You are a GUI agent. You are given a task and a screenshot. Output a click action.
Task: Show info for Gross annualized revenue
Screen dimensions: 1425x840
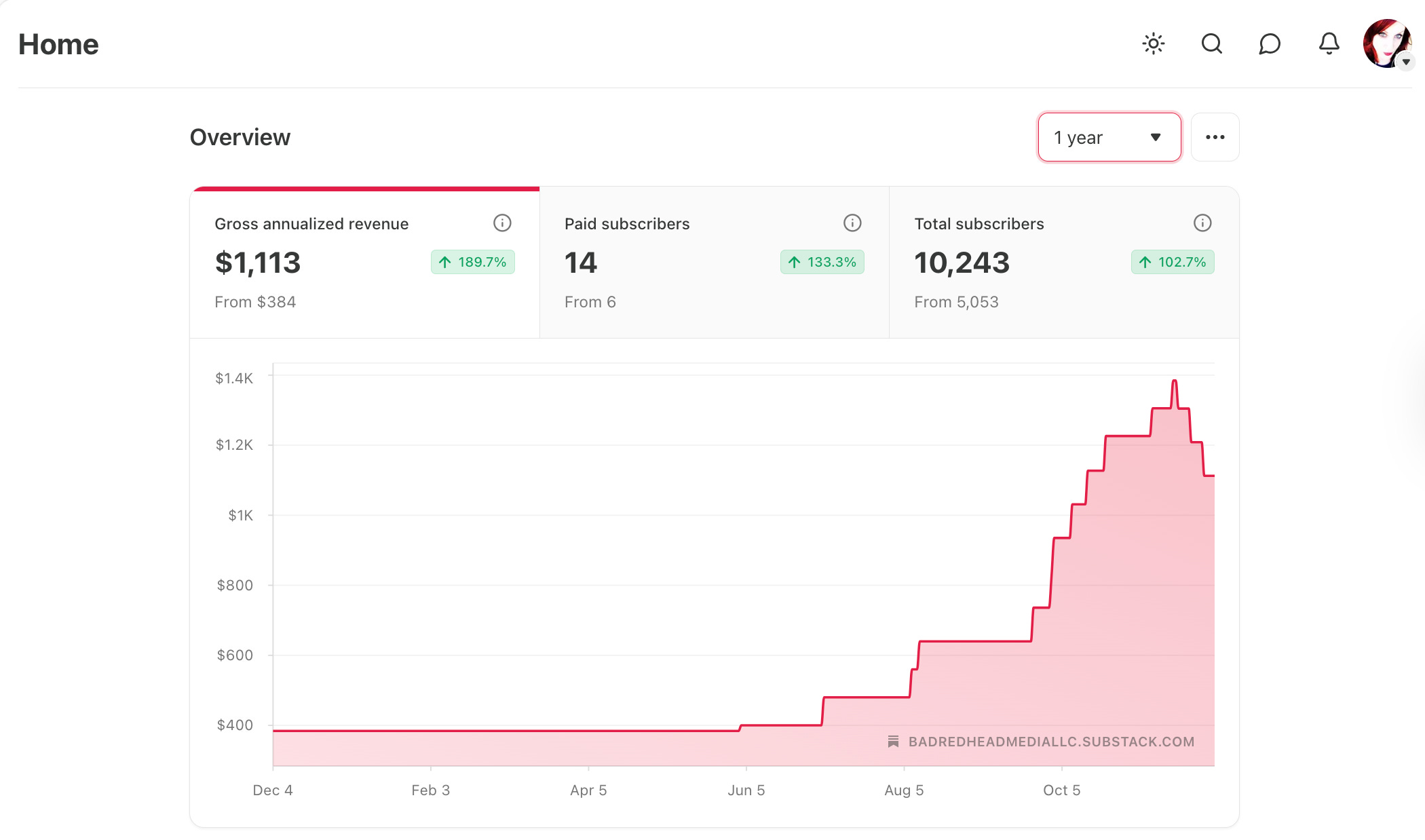(x=502, y=223)
